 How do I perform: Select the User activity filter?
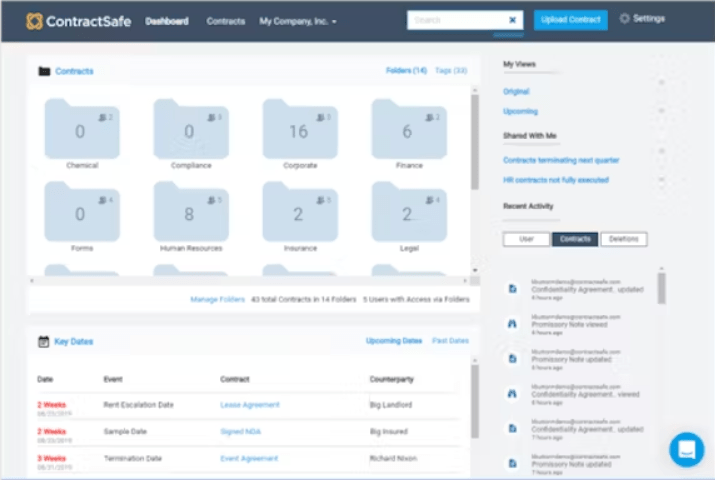click(526, 239)
